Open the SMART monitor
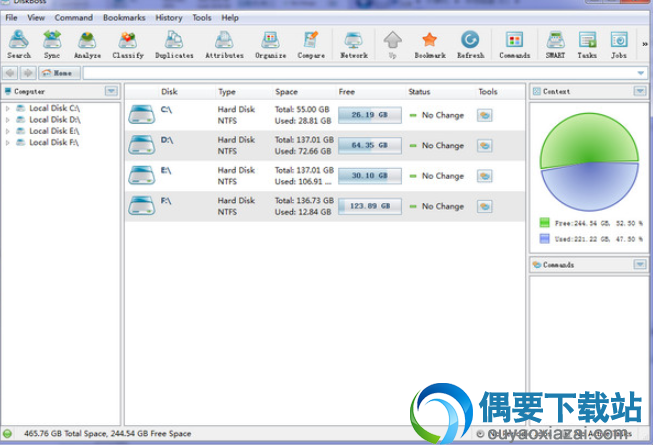The width and height of the screenshot is (653, 445). tap(555, 44)
